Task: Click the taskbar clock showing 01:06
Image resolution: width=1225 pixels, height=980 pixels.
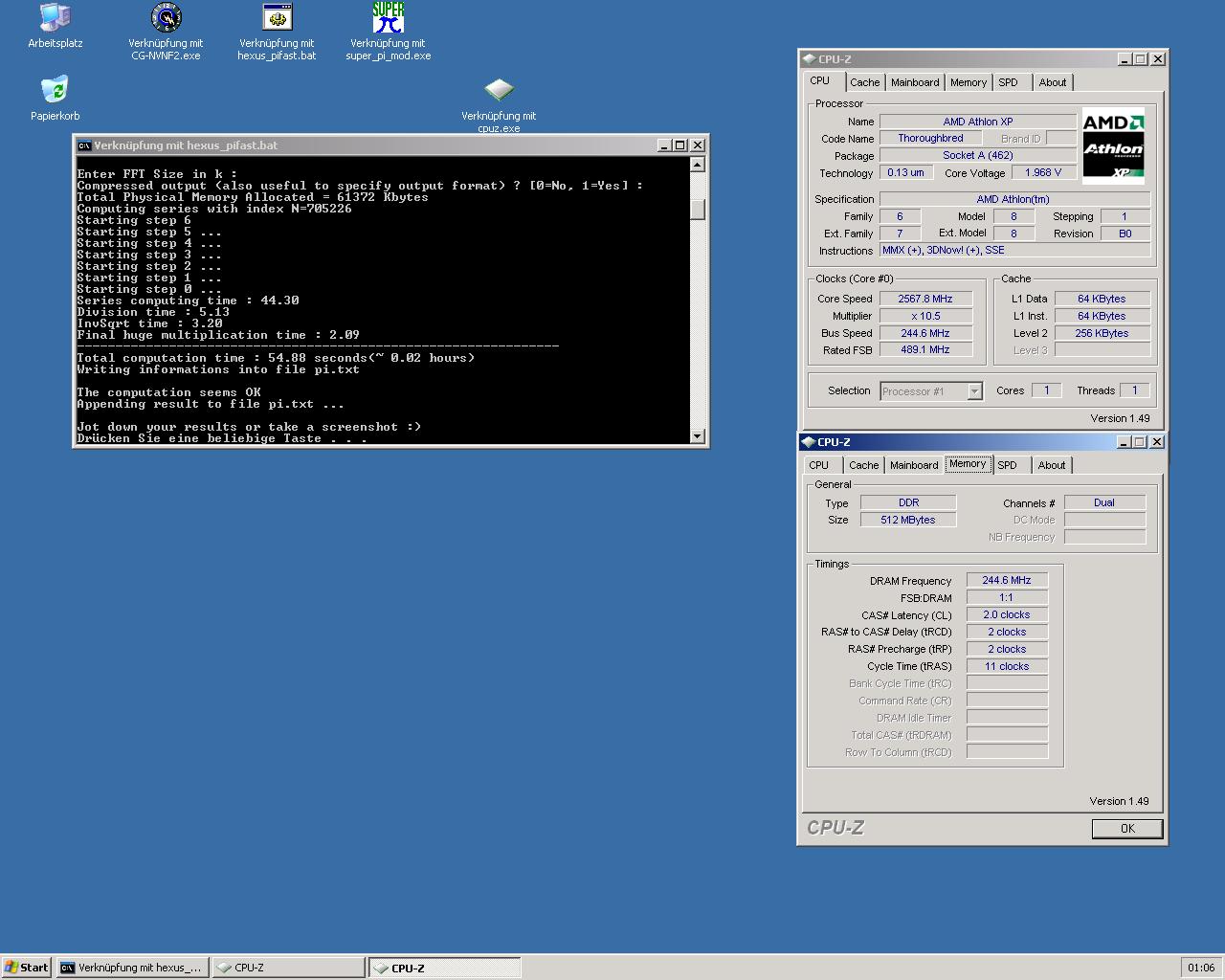Action: (1200, 968)
